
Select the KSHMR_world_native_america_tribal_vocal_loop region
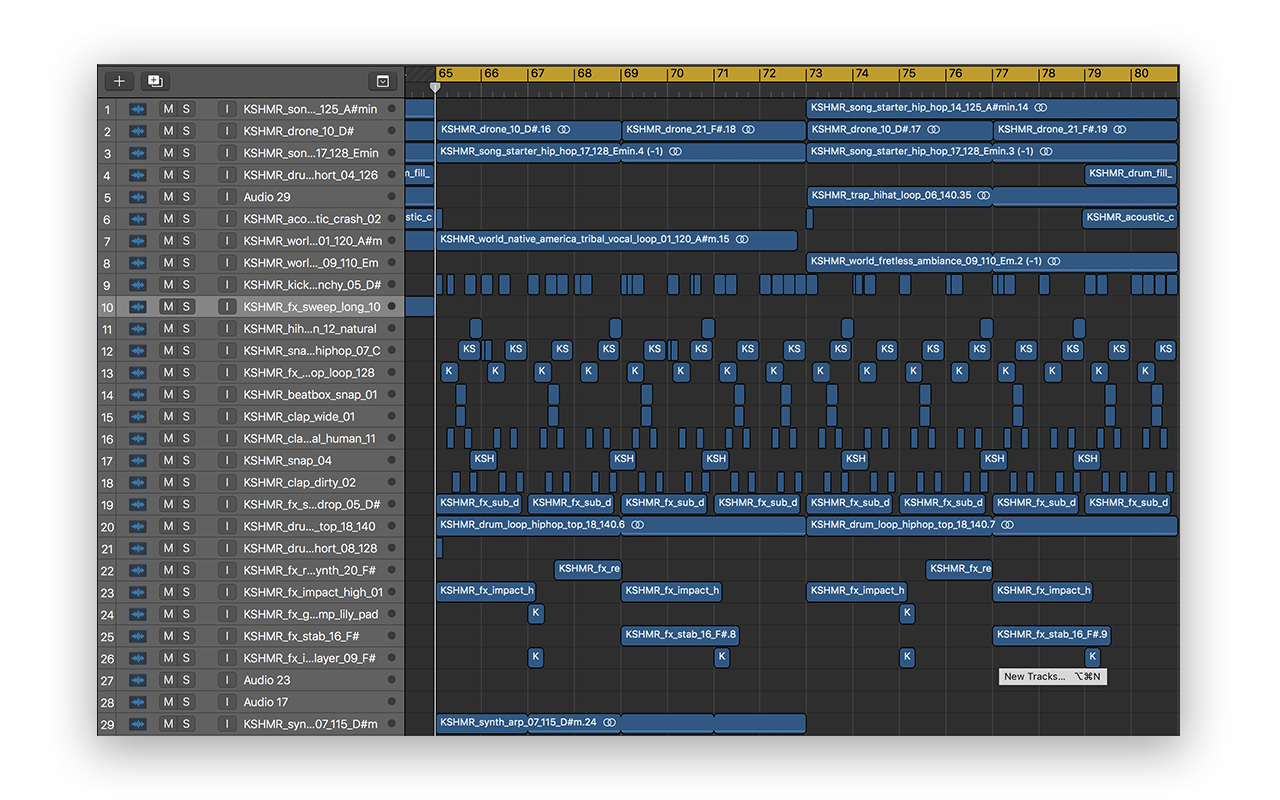coord(617,240)
